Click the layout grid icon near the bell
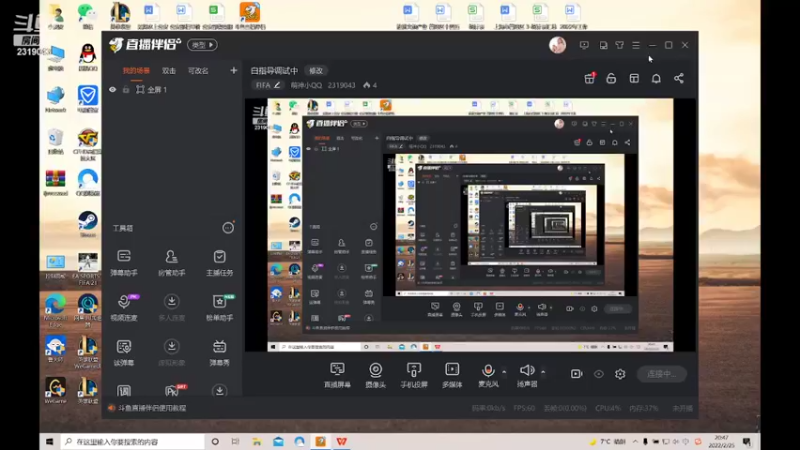The height and width of the screenshot is (450, 800). [x=634, y=79]
